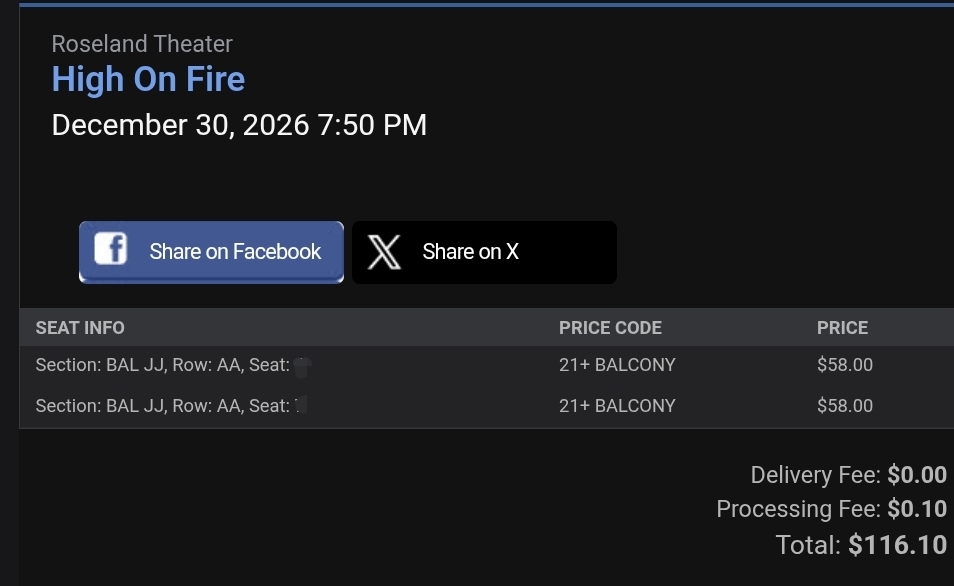Click the PRICE CODE column header
Viewport: 954px width, 586px height.
610,328
